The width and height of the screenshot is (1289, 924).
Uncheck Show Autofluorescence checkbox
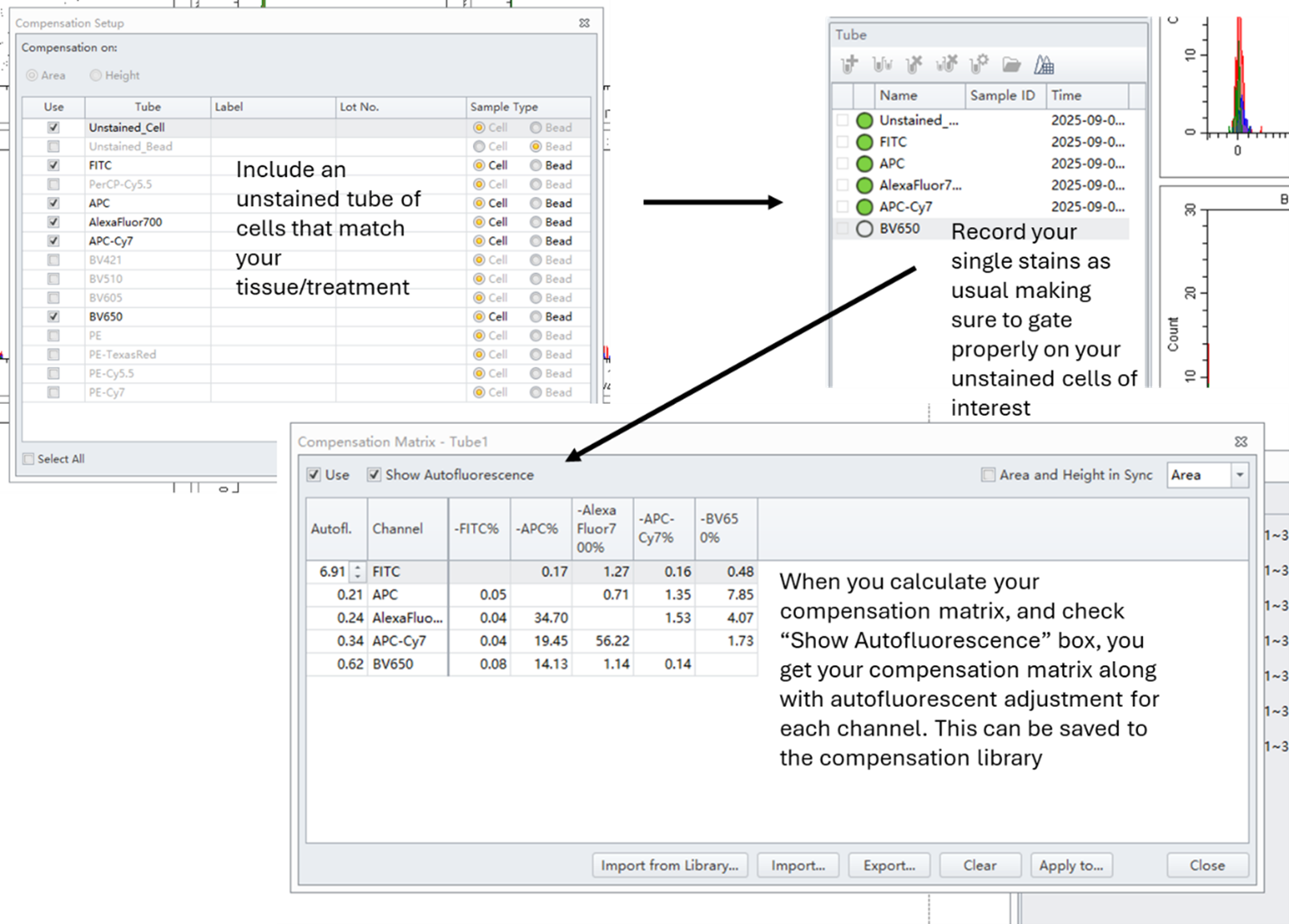(x=374, y=474)
